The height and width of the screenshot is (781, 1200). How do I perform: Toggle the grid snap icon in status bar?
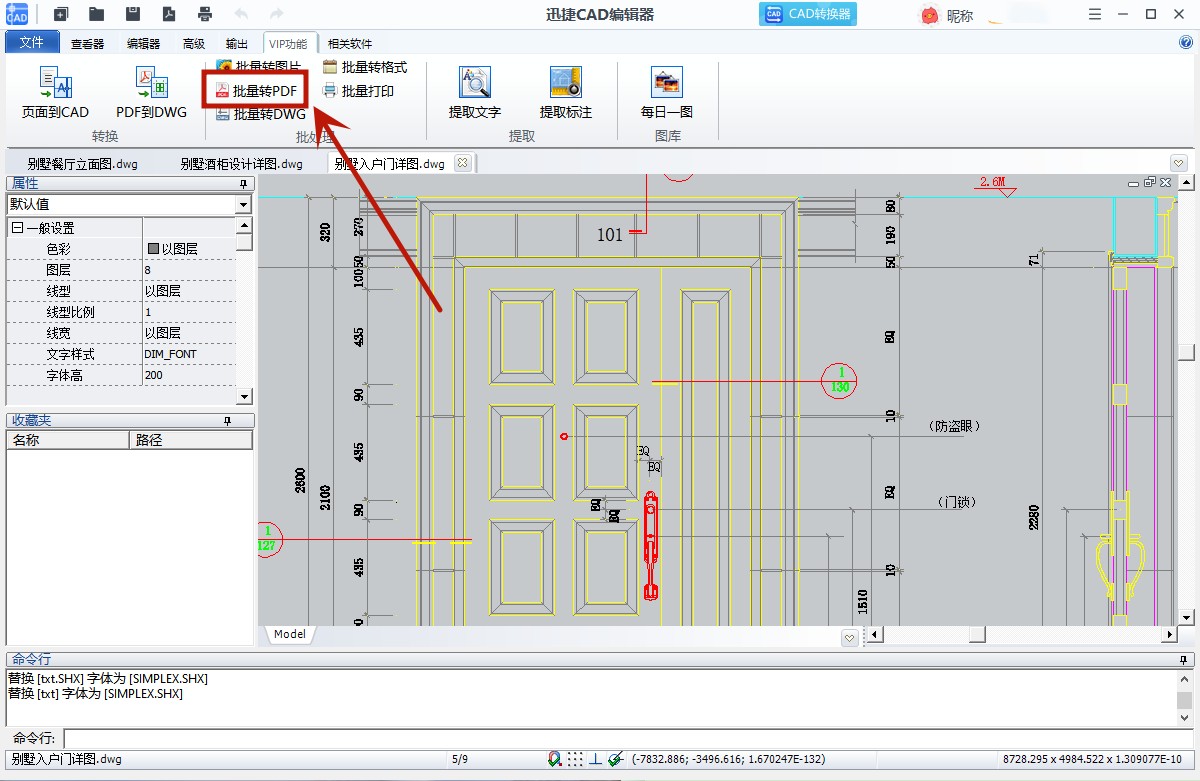point(575,758)
